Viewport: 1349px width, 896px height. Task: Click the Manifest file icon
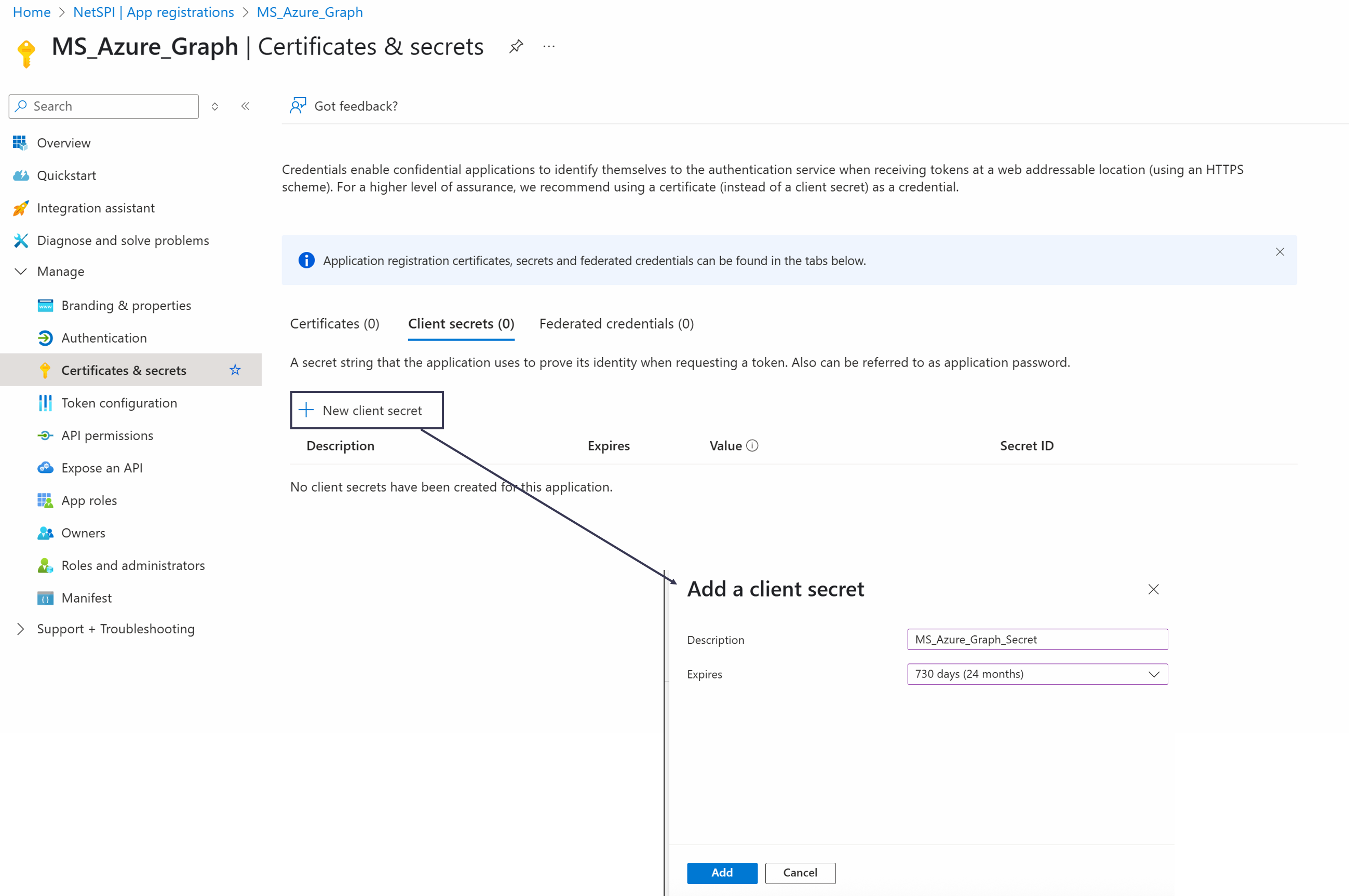45,599
